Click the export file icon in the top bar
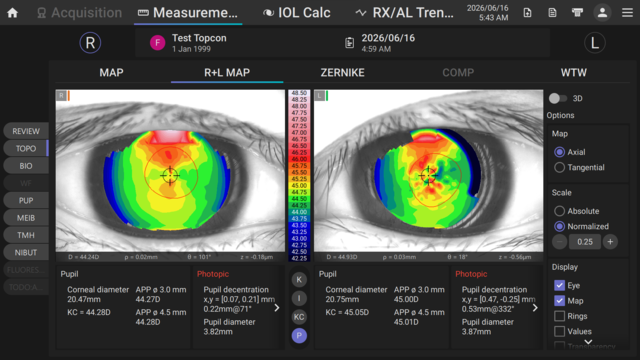Viewport: 640px width, 360px height. tap(527, 13)
